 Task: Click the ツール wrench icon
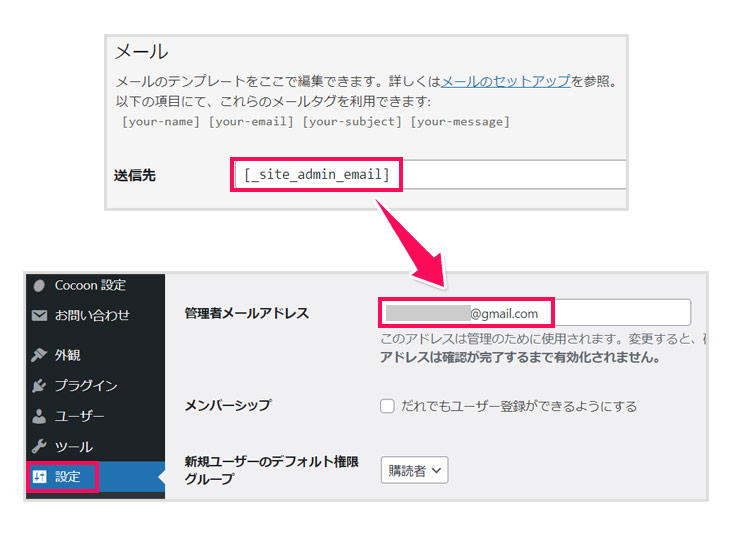(x=39, y=447)
